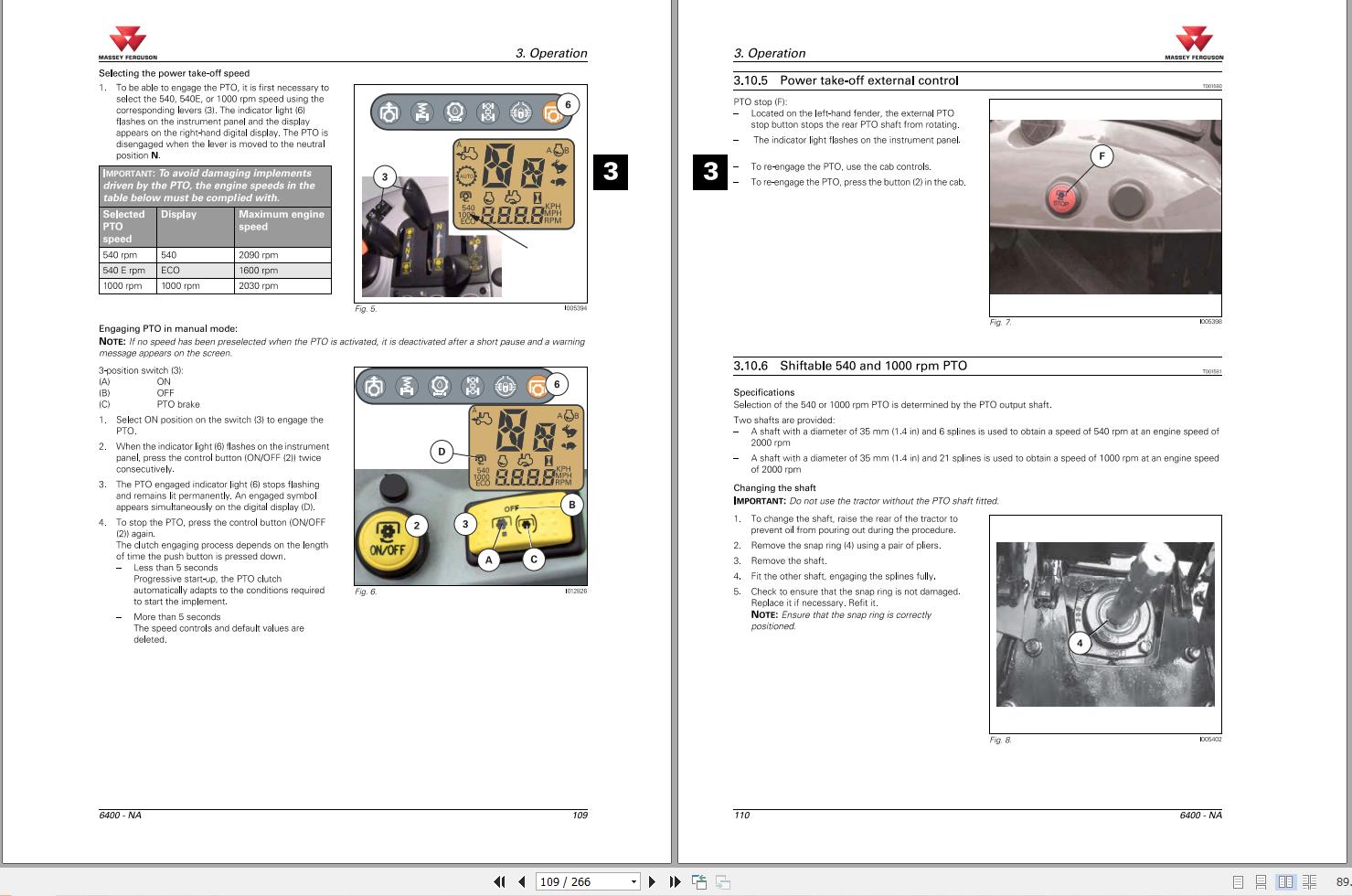Click the black section 3 tab on page 110
This screenshot has width=1352, height=896.
pos(710,171)
